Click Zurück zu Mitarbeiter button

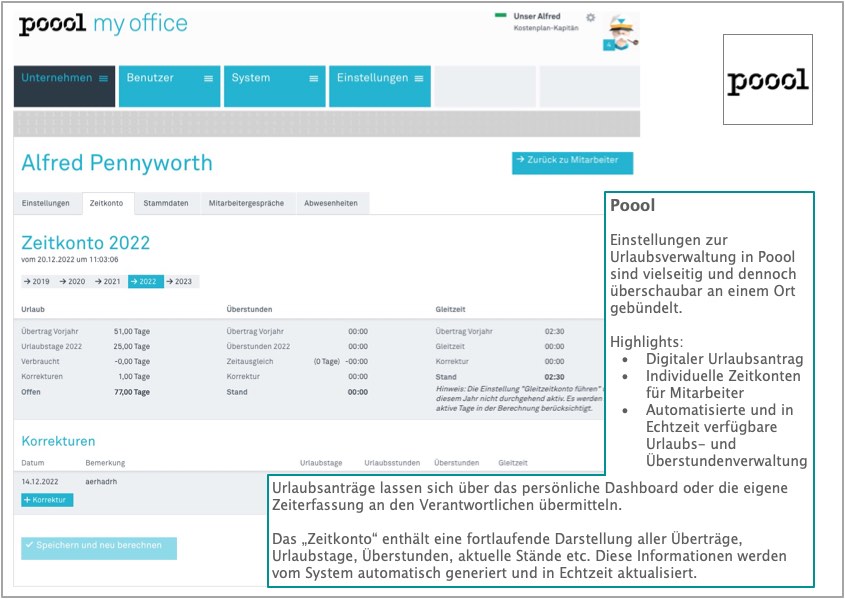click(571, 160)
